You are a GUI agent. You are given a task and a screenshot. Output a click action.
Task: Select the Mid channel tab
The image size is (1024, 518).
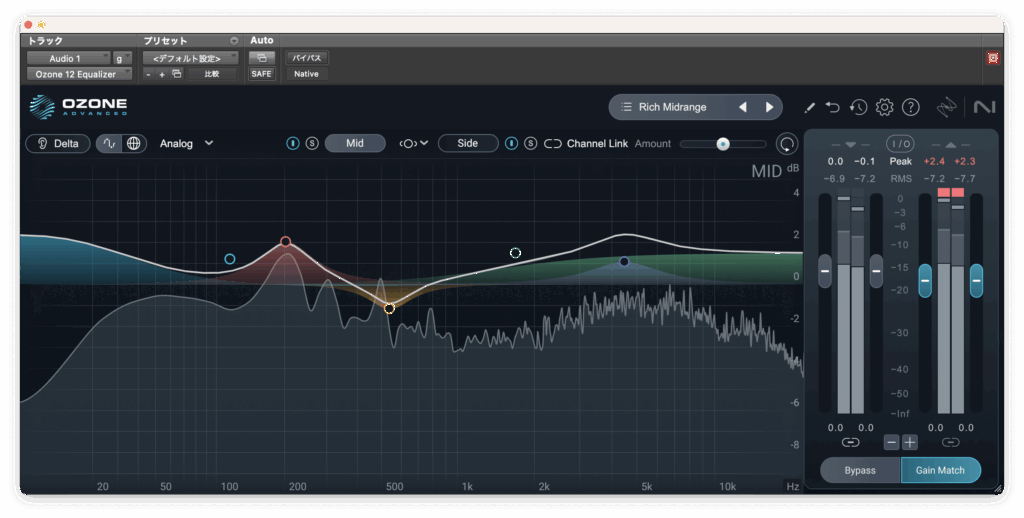(x=355, y=143)
